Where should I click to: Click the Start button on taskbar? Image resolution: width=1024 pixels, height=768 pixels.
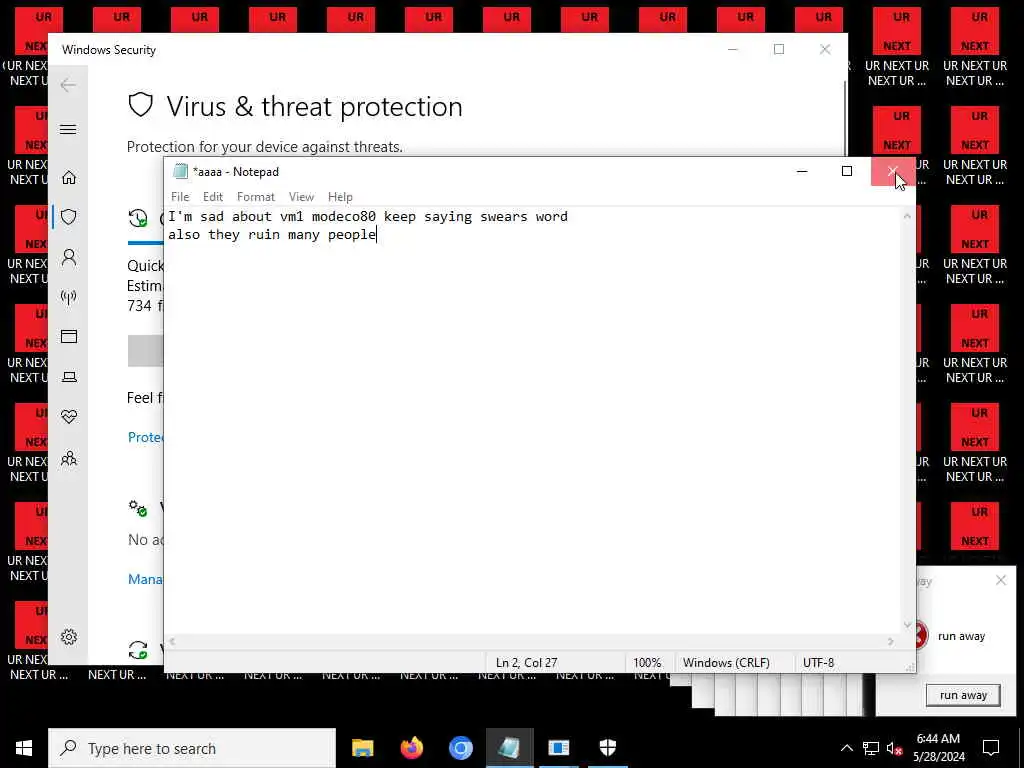[x=24, y=748]
